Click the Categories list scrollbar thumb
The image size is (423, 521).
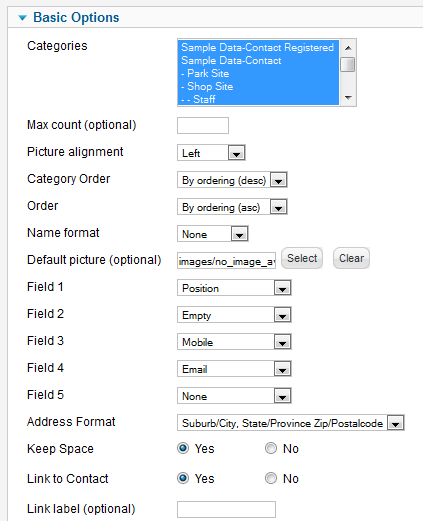pos(348,64)
